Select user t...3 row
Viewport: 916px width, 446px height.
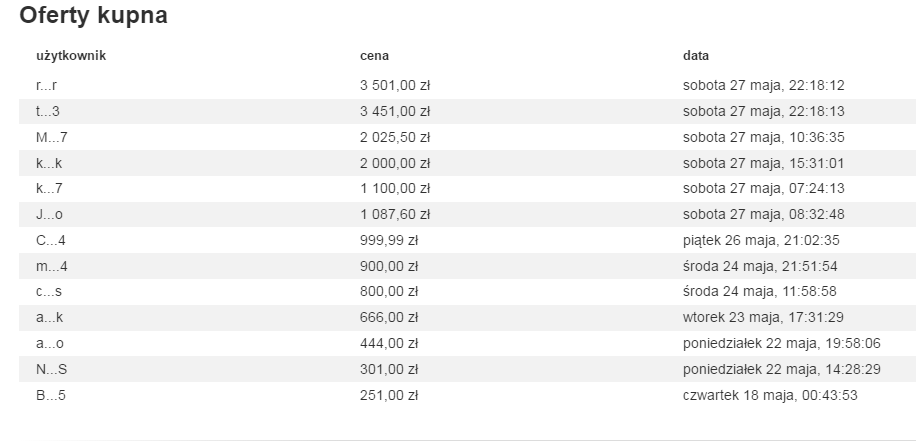click(48, 111)
